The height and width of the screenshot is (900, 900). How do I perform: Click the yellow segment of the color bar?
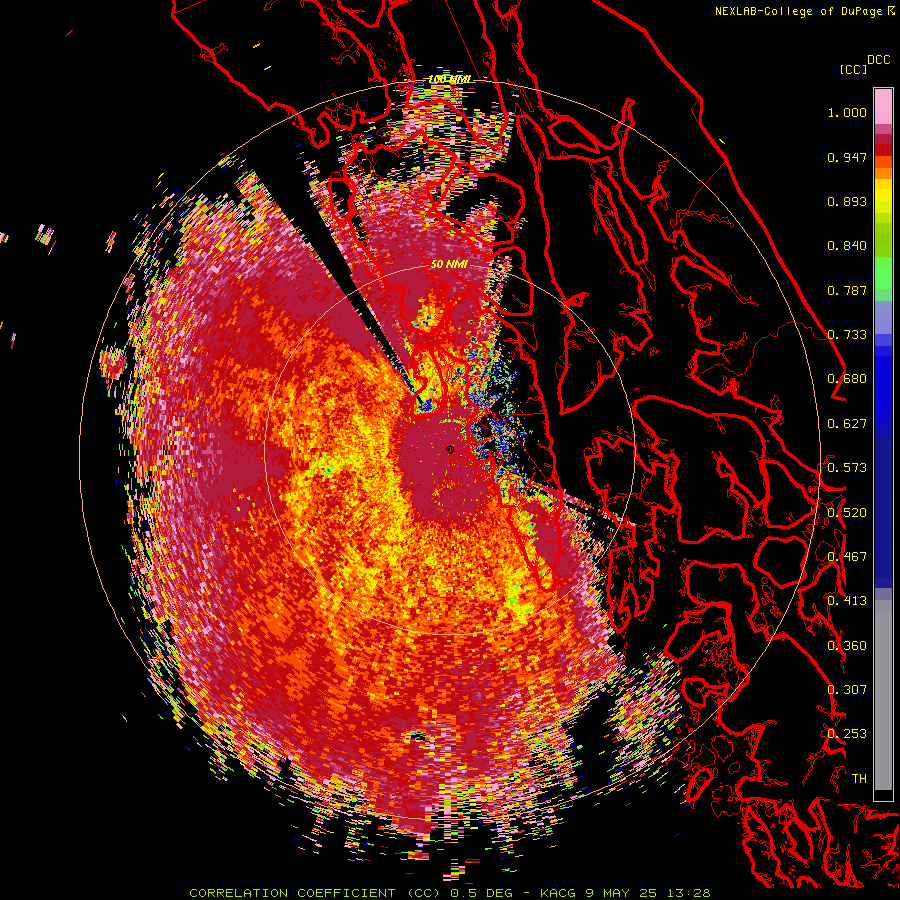coord(883,196)
